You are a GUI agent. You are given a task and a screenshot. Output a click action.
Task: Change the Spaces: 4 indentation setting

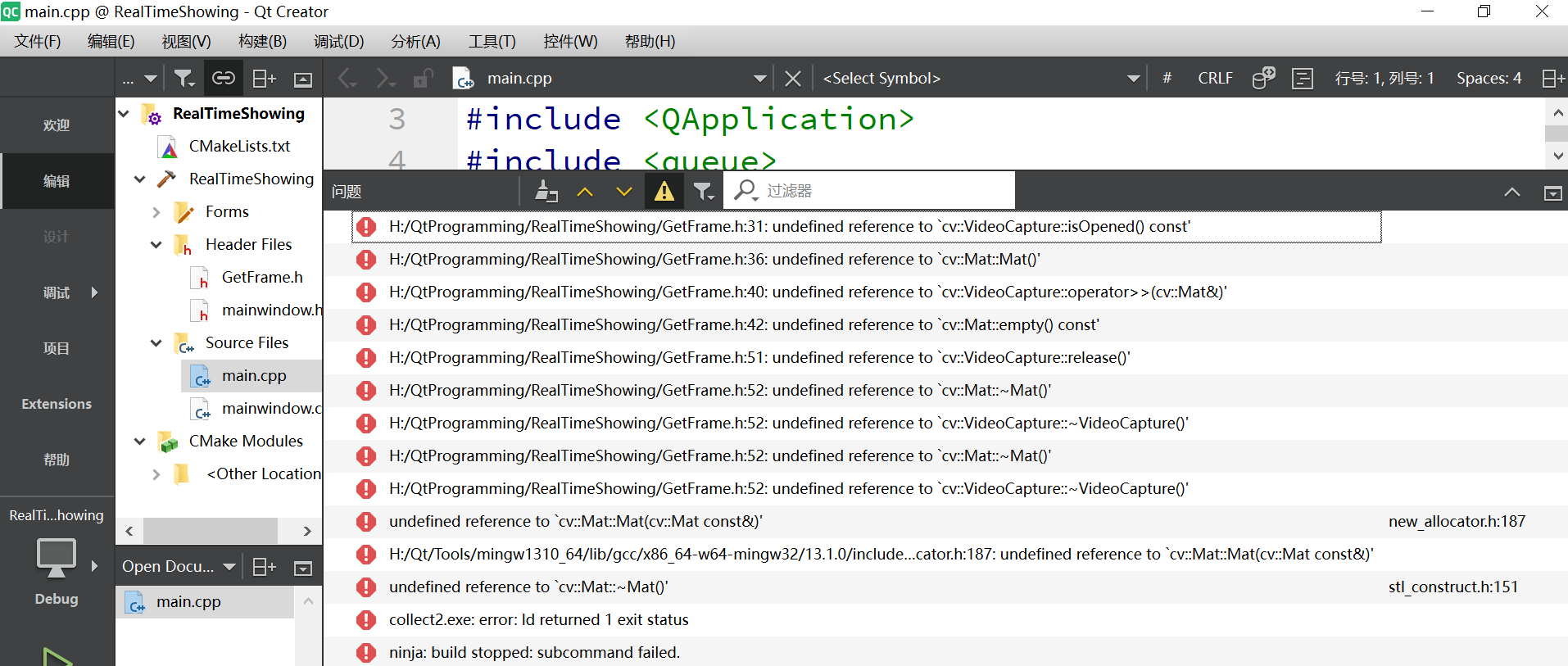[x=1489, y=79]
